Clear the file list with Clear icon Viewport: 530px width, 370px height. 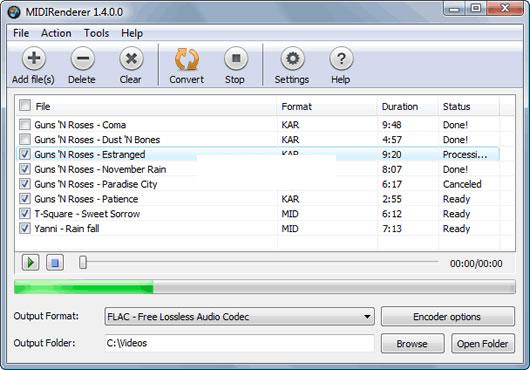pyautogui.click(x=131, y=58)
